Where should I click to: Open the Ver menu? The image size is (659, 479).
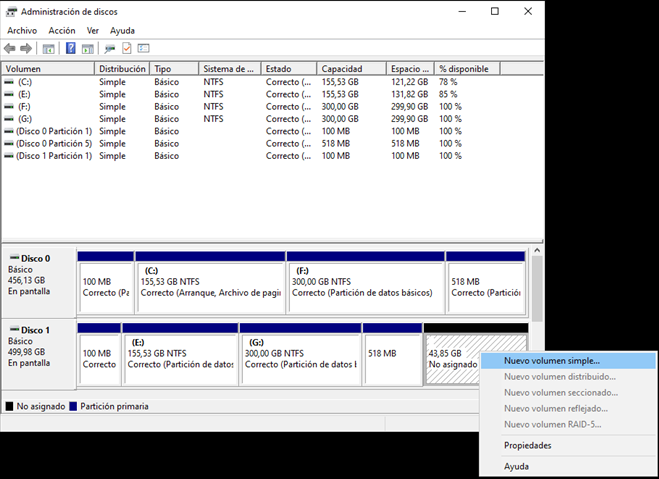(93, 30)
